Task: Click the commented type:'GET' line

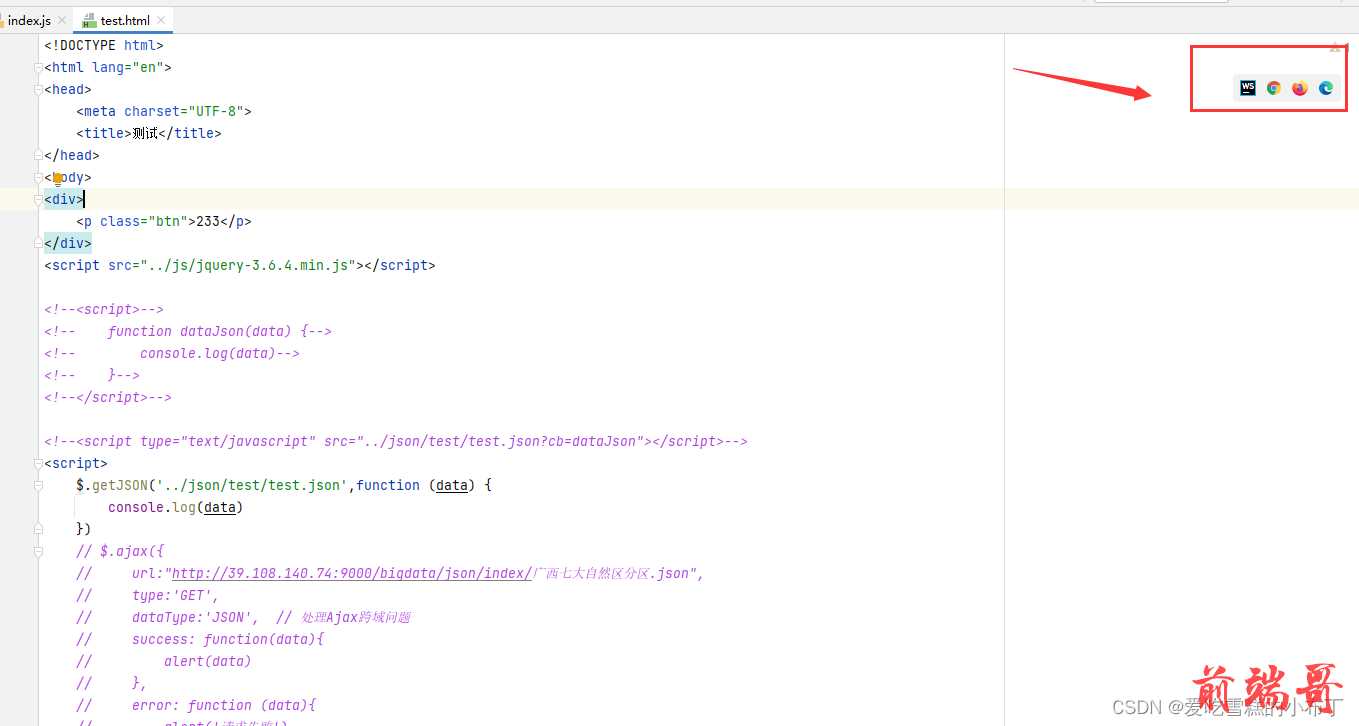Action: click(x=148, y=595)
